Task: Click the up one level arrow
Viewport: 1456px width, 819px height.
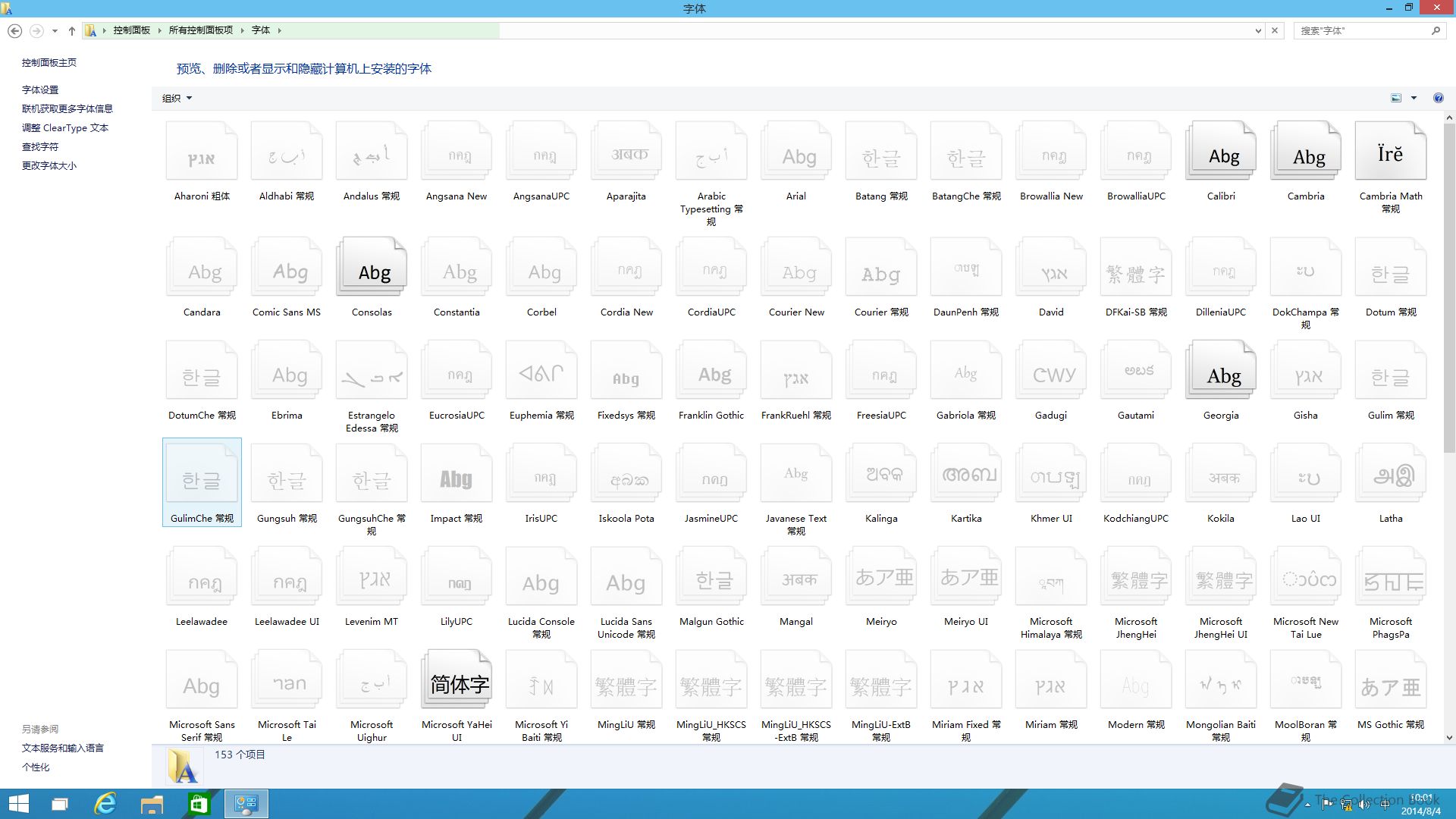Action: (72, 30)
